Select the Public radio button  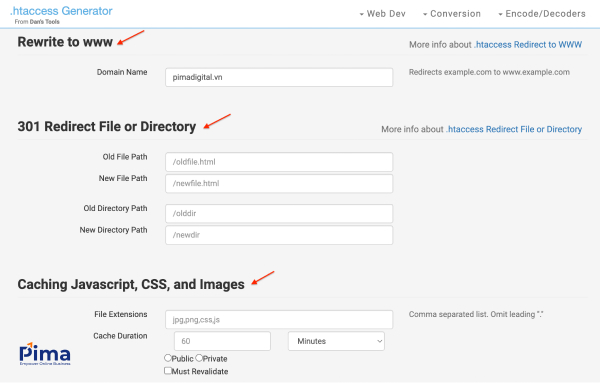pyautogui.click(x=168, y=358)
